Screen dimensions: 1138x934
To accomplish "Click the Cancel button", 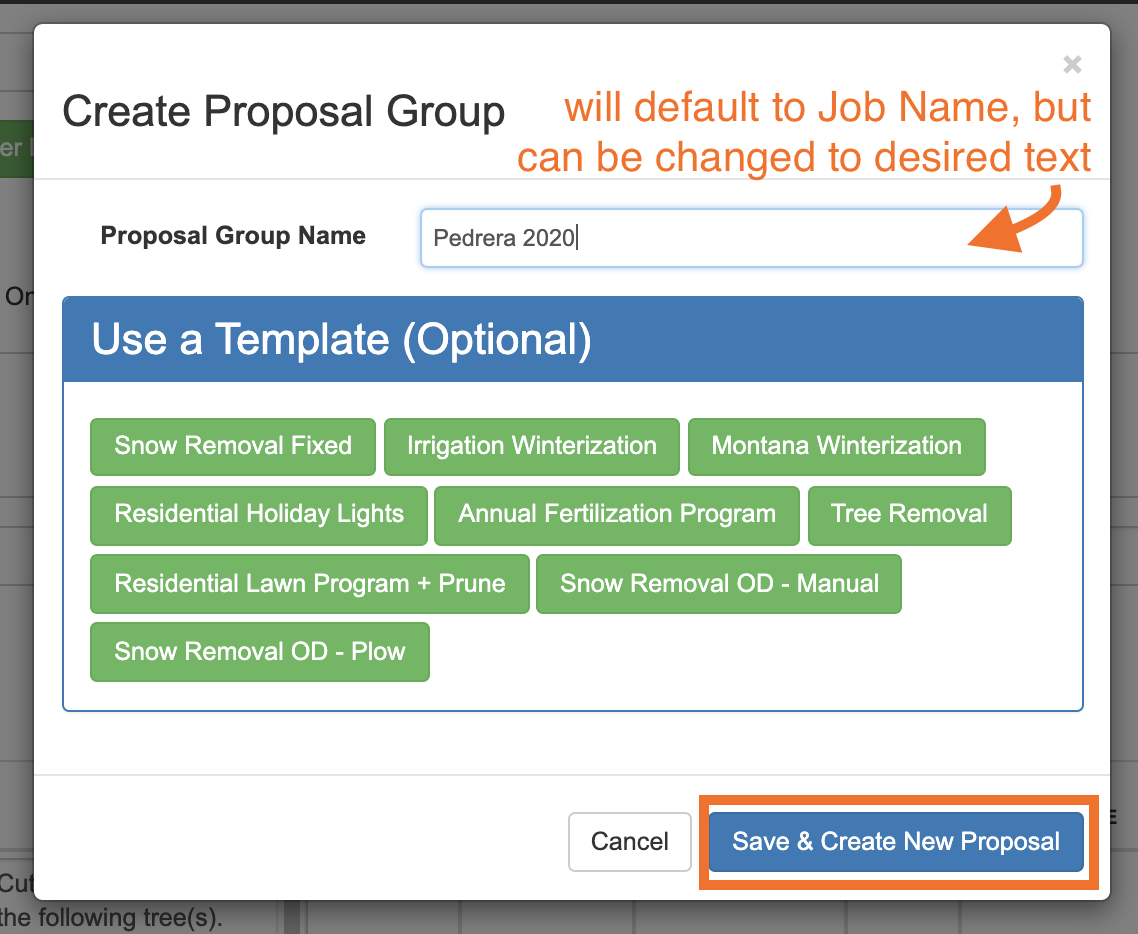I will tap(629, 842).
